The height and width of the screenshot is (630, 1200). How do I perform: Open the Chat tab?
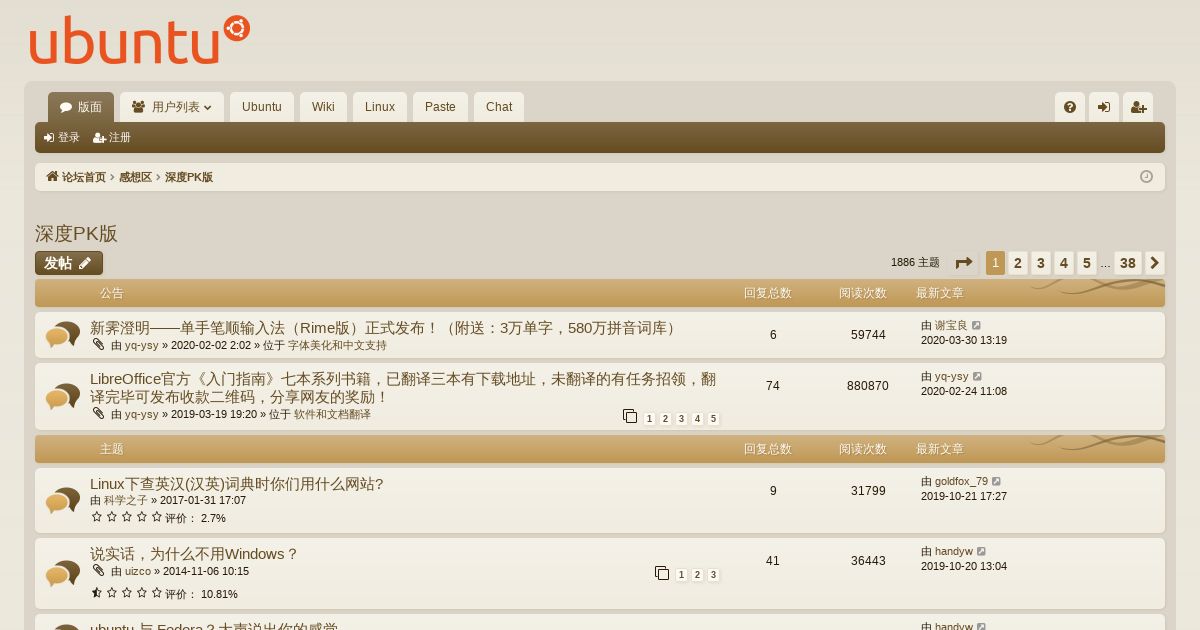tap(499, 107)
